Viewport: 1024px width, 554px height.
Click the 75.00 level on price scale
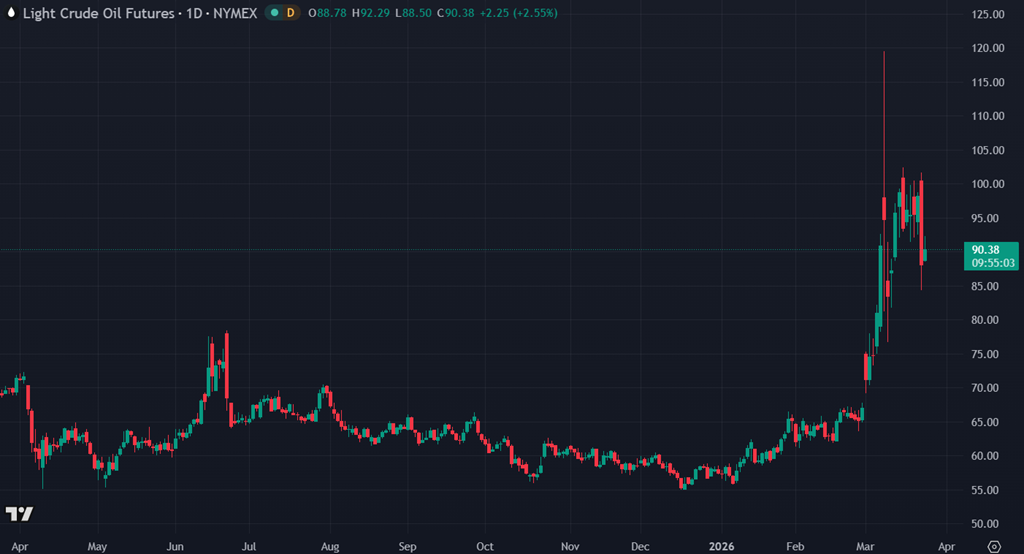tap(988, 354)
